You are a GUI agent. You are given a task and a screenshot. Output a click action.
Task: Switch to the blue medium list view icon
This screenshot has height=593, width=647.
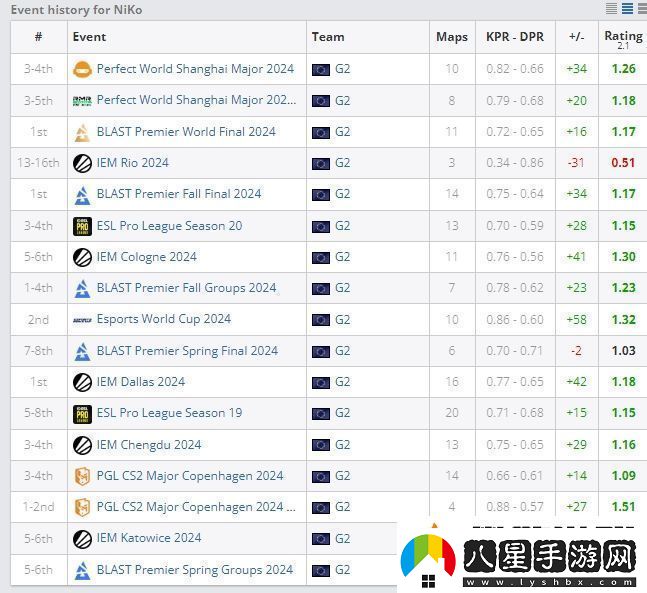627,8
